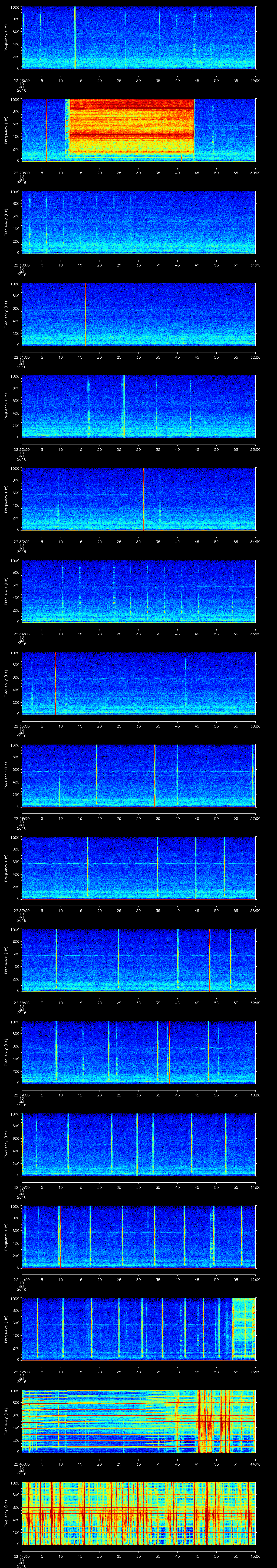Click the "22:28:00" start time label
The image size is (277, 1568).
[x=21, y=80]
